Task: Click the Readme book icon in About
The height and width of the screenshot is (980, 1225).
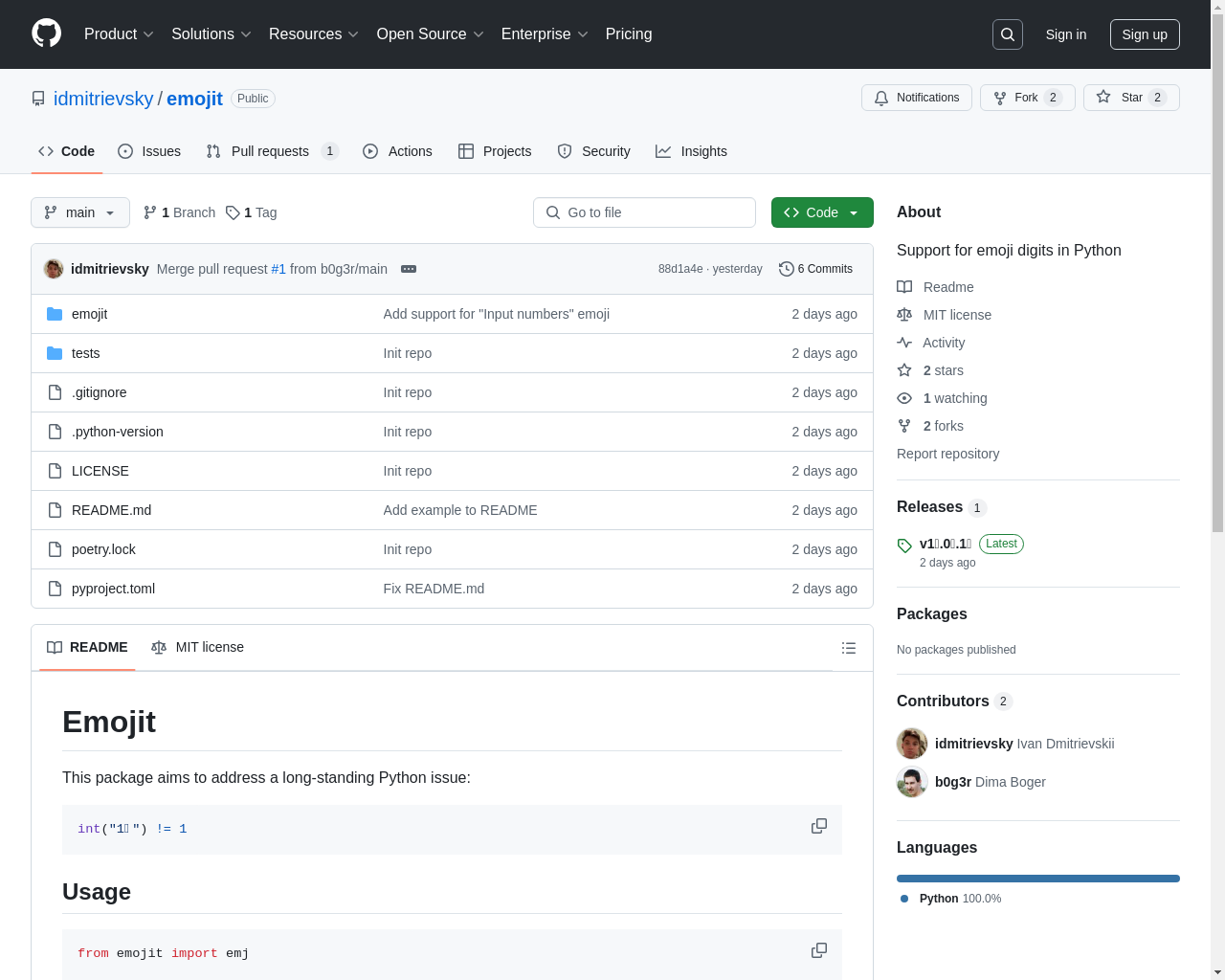Action: pyautogui.click(x=904, y=287)
